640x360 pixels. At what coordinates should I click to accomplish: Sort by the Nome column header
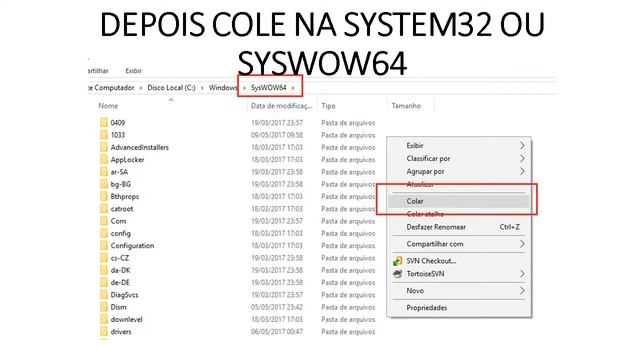point(108,106)
